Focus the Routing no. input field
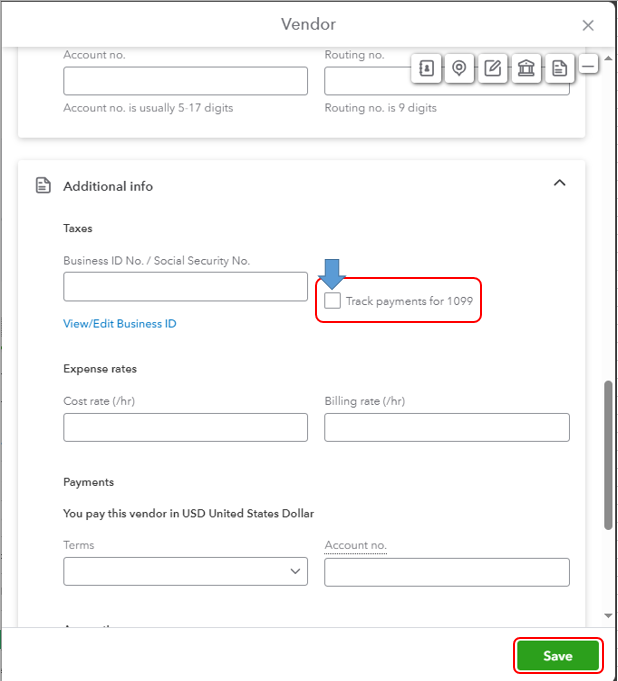This screenshot has height=681, width=618. coord(447,81)
